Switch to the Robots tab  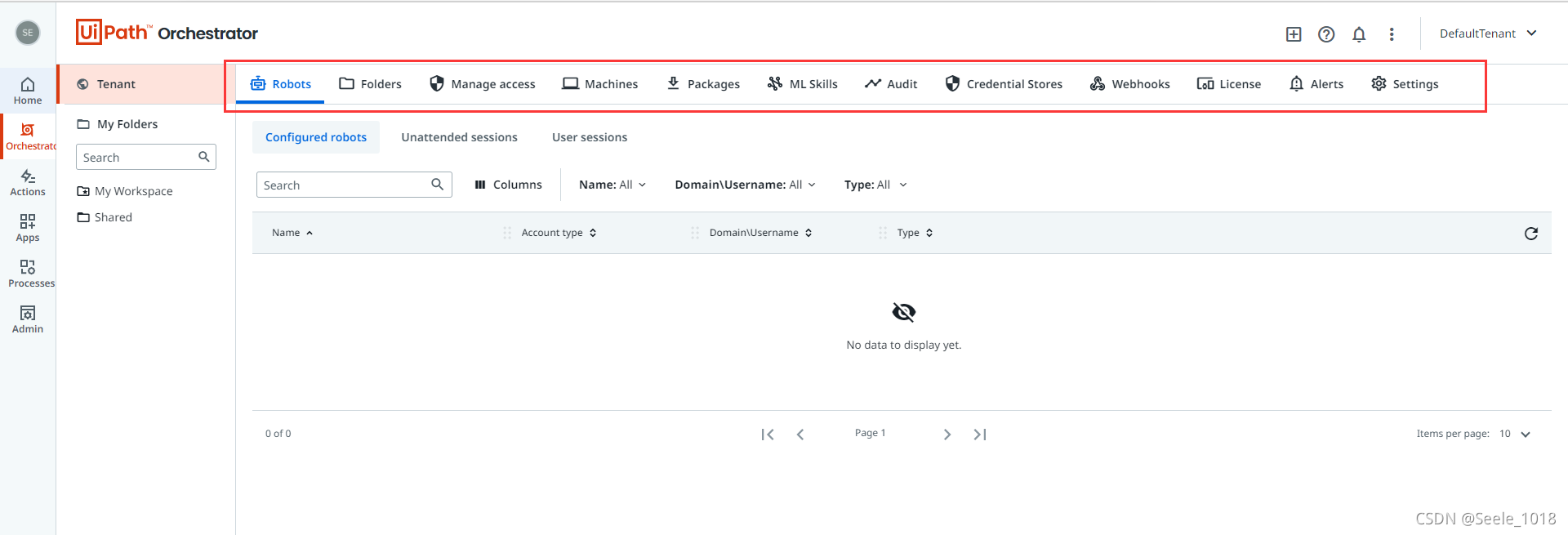pyautogui.click(x=280, y=84)
